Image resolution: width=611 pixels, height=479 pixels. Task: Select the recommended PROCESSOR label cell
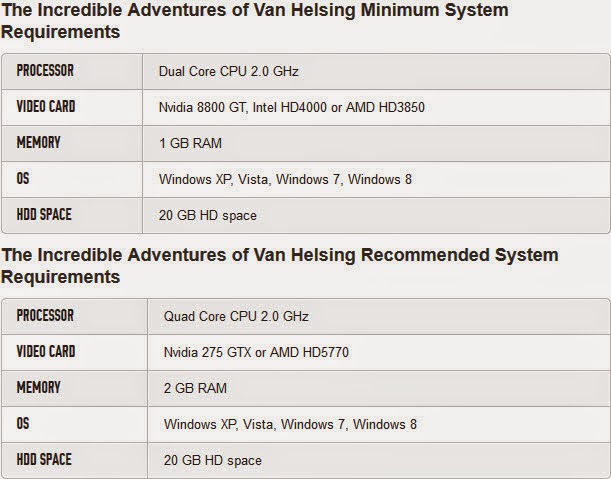point(74,316)
